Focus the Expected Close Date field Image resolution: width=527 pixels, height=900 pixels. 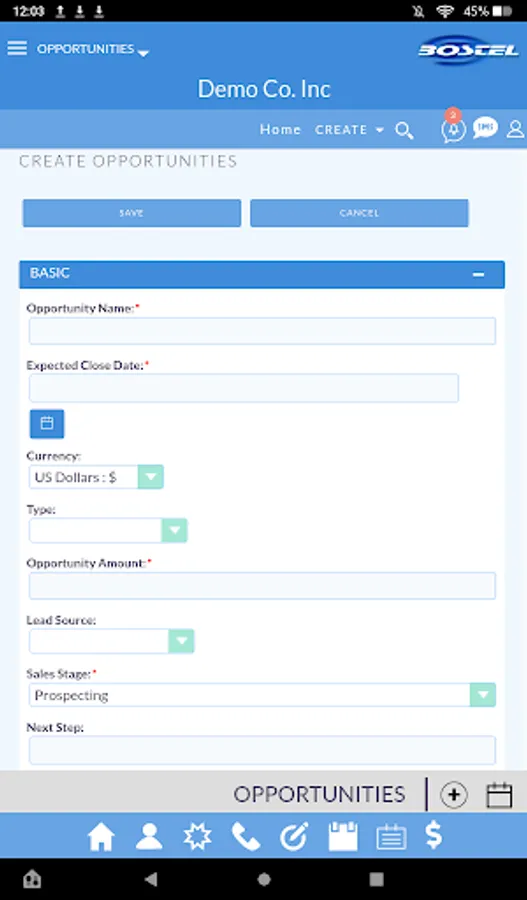(244, 388)
